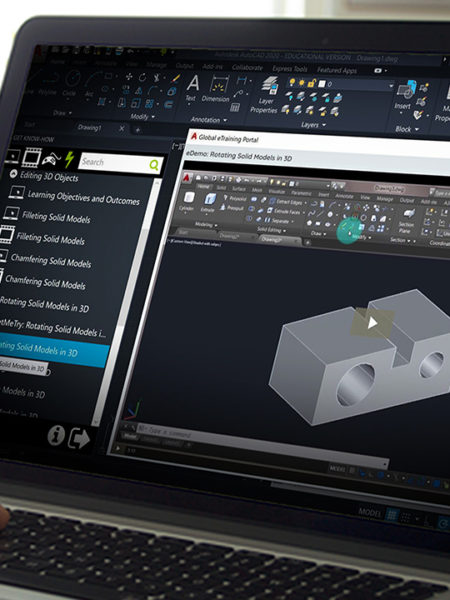Toggle the layer freeze sun icon
This screenshot has height=600, width=450.
point(302,82)
